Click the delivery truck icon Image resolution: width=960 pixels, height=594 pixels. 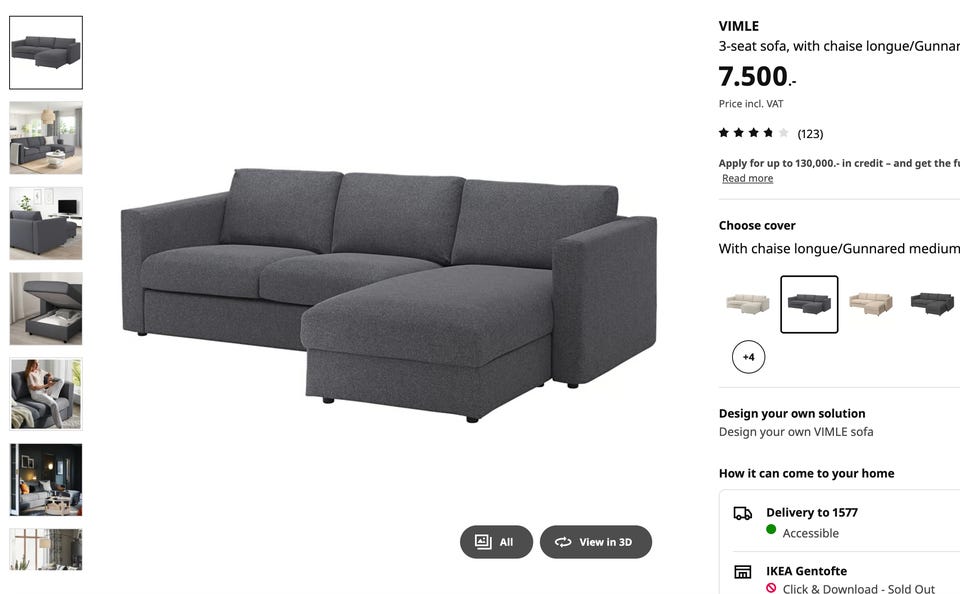click(743, 513)
